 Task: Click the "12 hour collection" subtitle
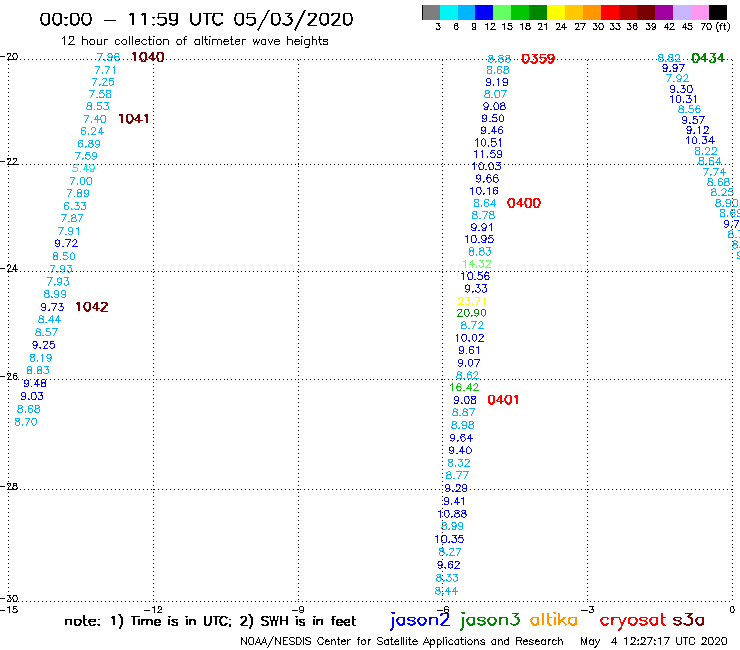194,41
